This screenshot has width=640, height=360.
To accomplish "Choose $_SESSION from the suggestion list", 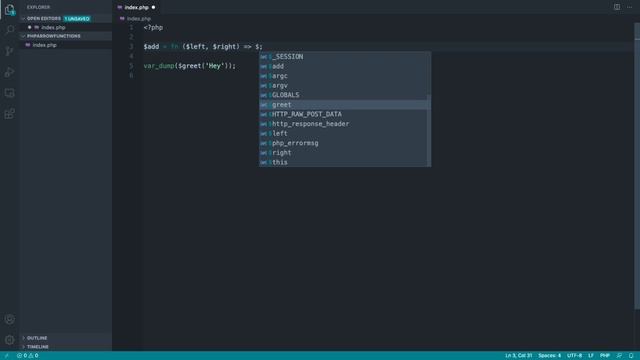I will [344, 57].
